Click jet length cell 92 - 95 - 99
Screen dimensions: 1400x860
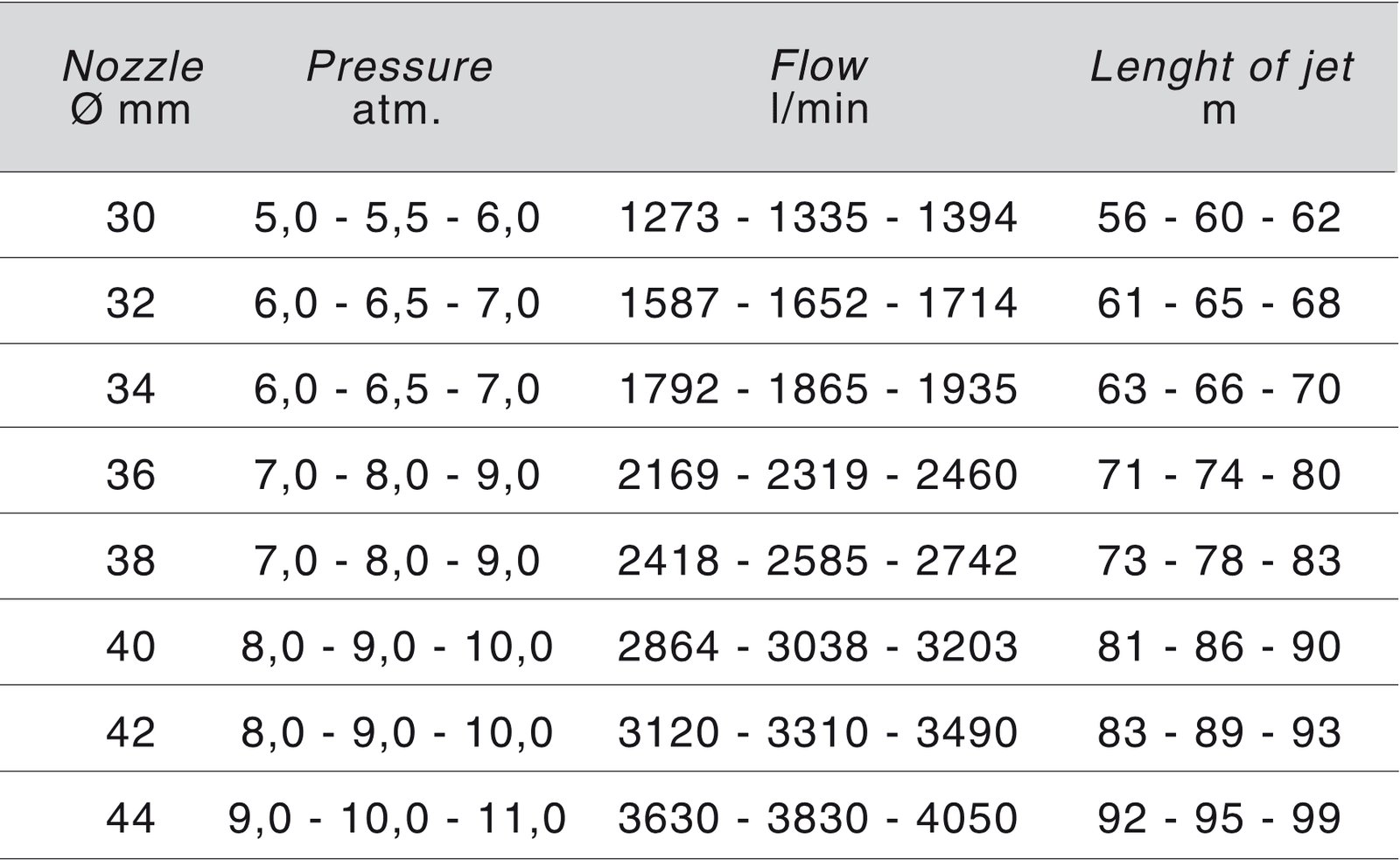(x=1219, y=818)
